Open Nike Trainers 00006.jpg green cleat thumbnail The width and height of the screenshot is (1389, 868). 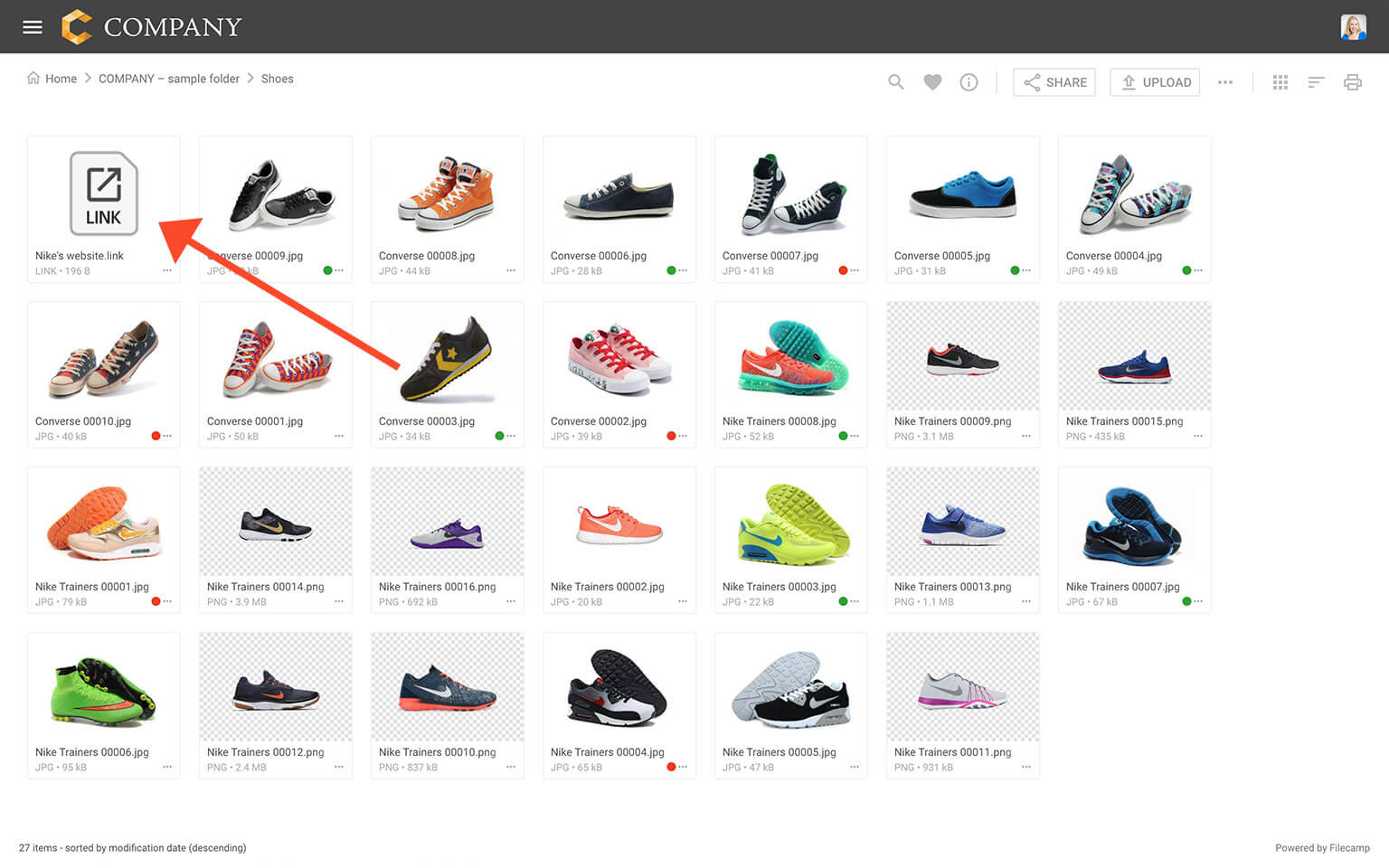coord(104,688)
